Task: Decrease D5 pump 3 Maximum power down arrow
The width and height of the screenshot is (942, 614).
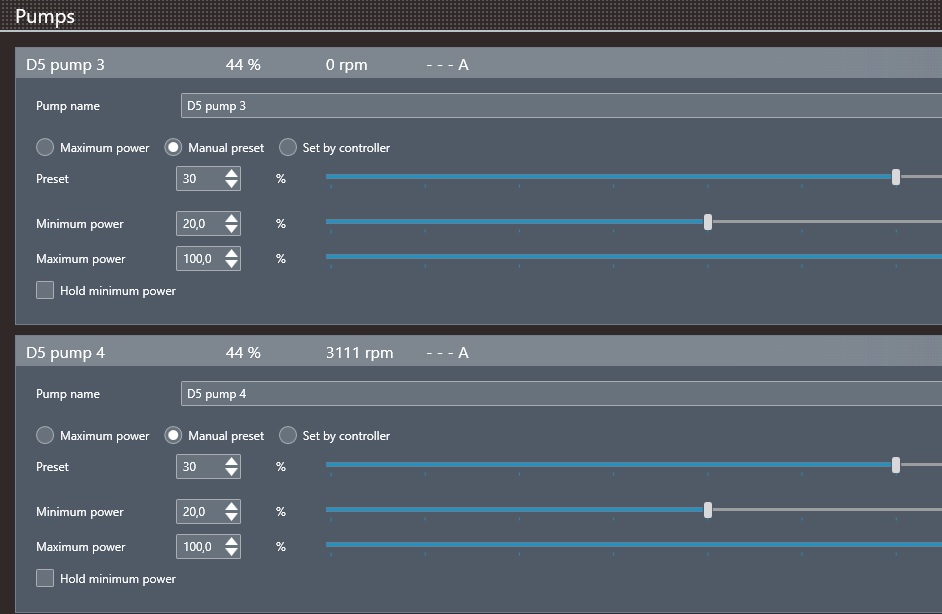Action: [232, 265]
